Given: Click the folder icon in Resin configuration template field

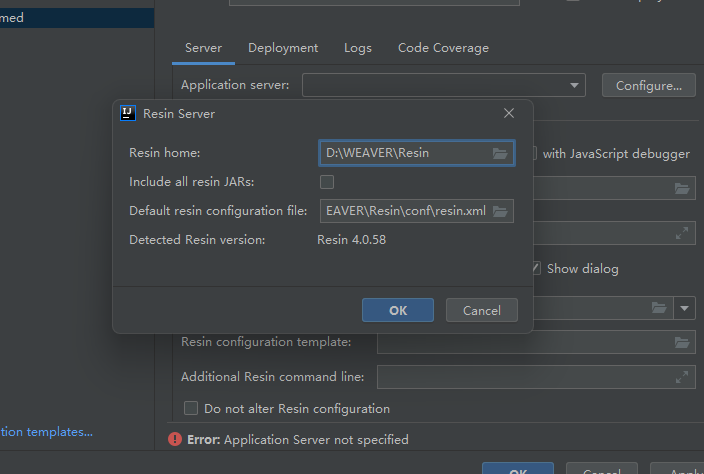Looking at the screenshot, I should (x=683, y=343).
